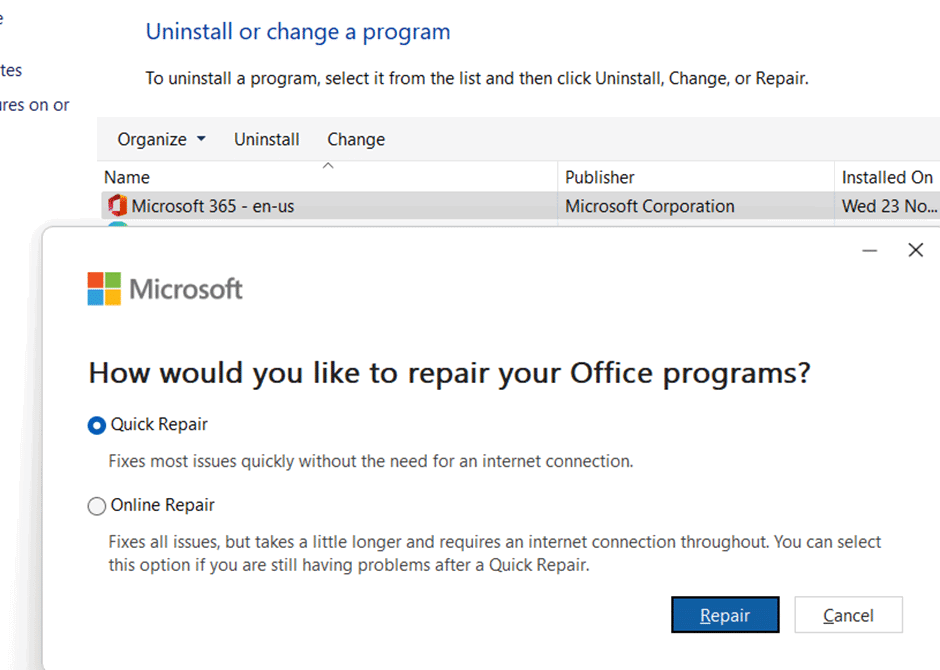Viewport: 940px width, 670px height.
Task: Close the Office repair dialog
Action: (x=915, y=250)
